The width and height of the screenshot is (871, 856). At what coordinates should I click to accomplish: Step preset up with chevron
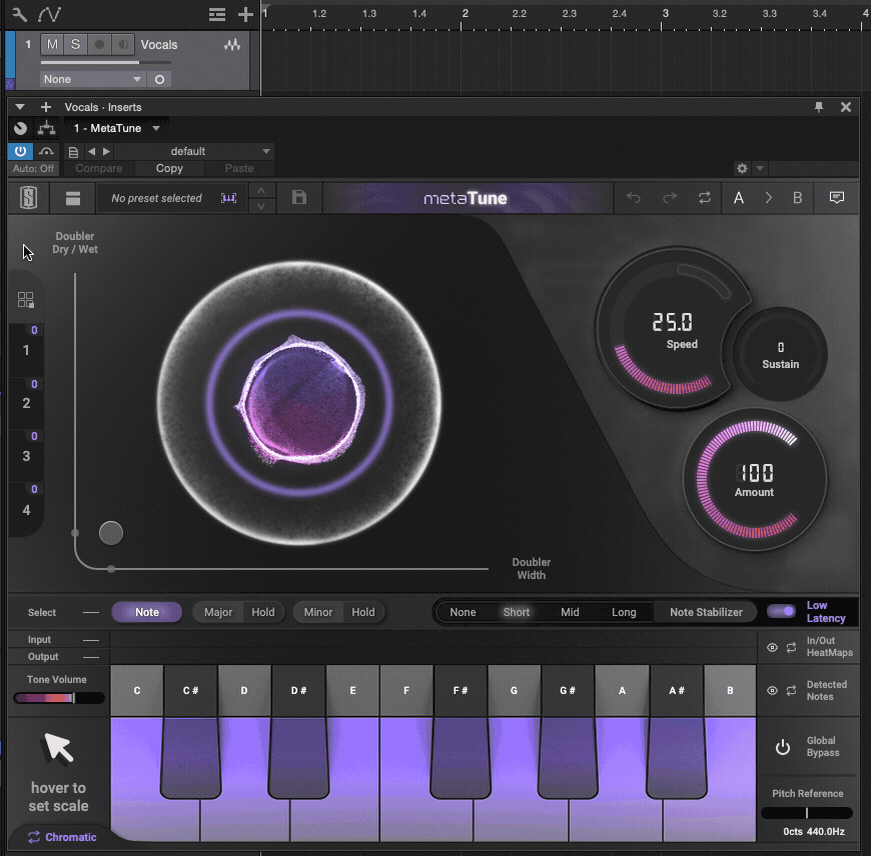click(261, 191)
